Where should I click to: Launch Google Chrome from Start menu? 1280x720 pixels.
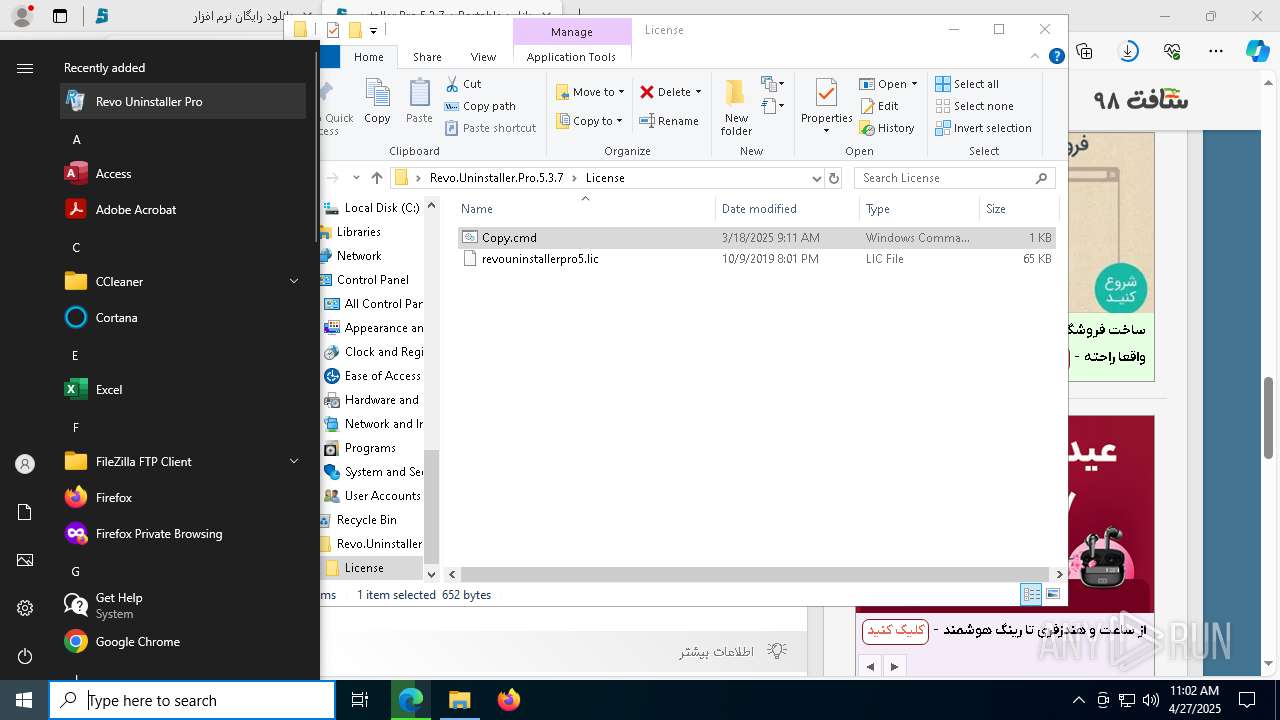click(183, 641)
